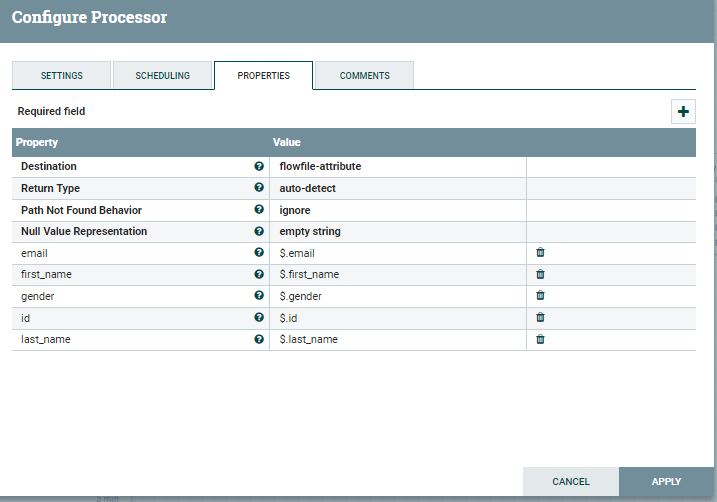Go to the Comments tab
The image size is (717, 502).
[x=364, y=76]
